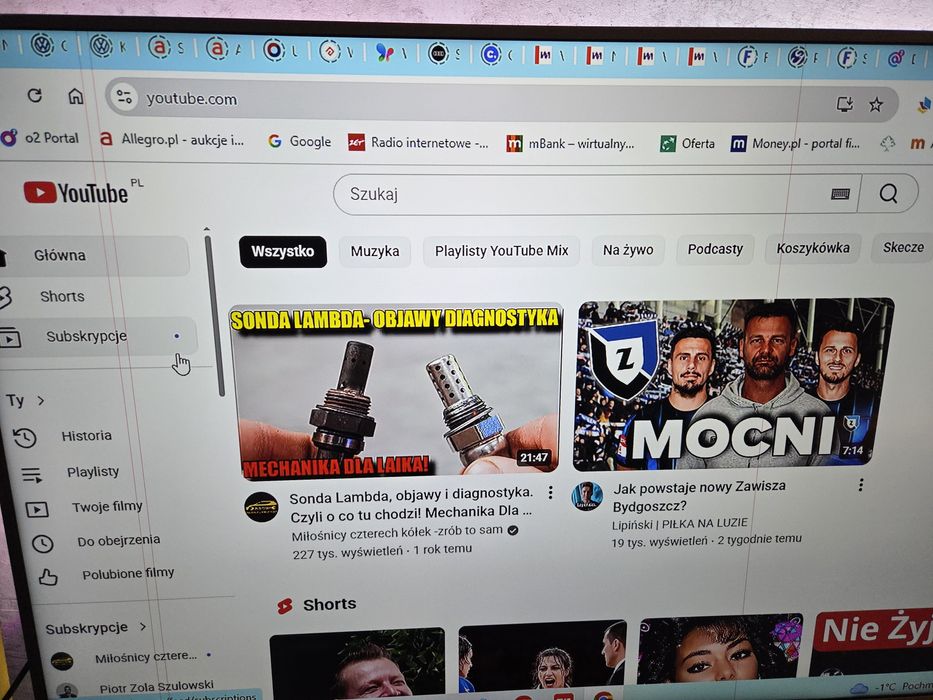
Task: Open Money.pl bookmark
Action: (795, 143)
